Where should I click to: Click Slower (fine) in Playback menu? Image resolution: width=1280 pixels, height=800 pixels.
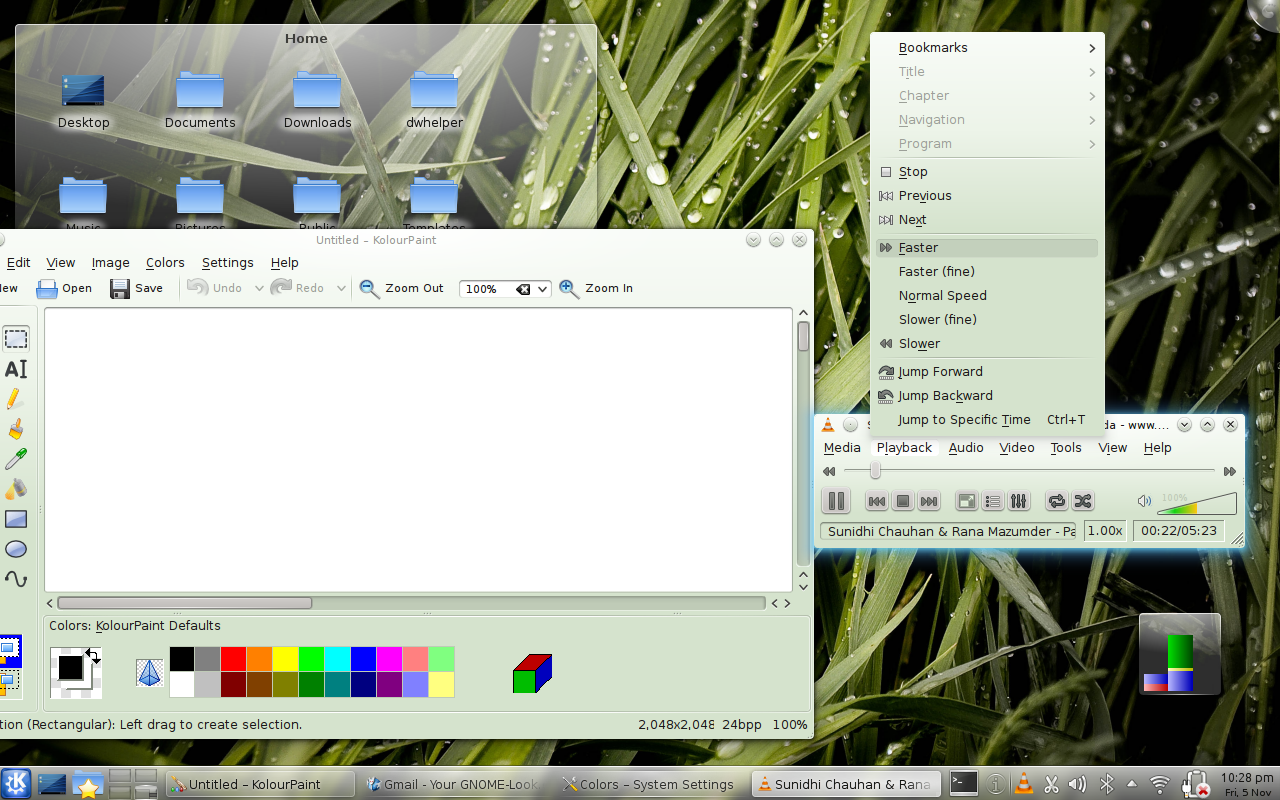click(x=987, y=320)
